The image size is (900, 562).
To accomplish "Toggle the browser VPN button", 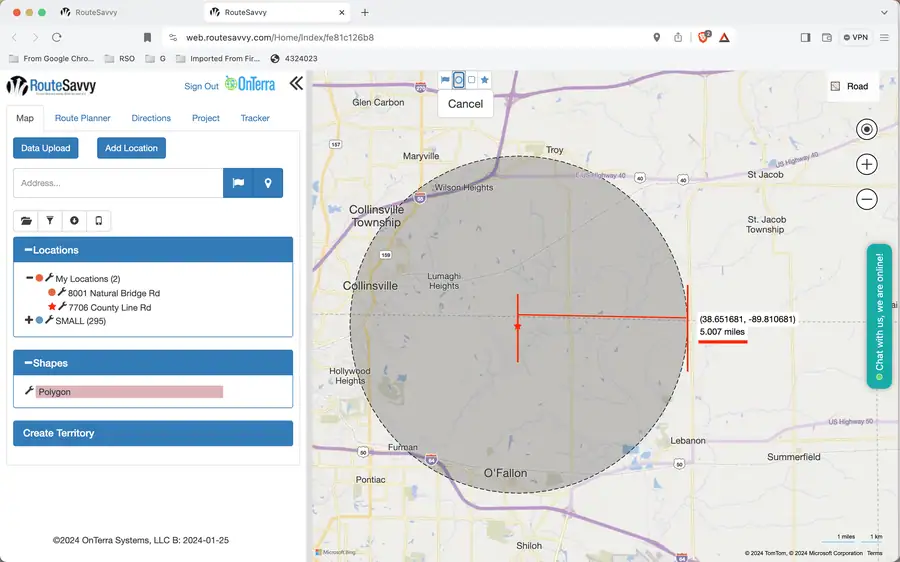I will [x=855, y=37].
